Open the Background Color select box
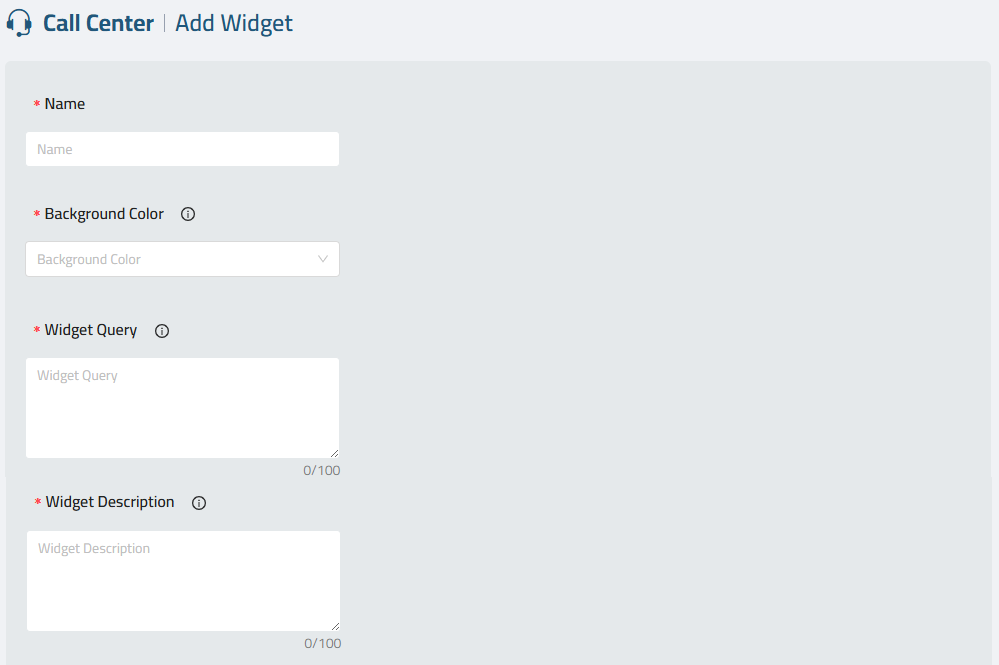Image resolution: width=999 pixels, height=665 pixels. point(182,259)
